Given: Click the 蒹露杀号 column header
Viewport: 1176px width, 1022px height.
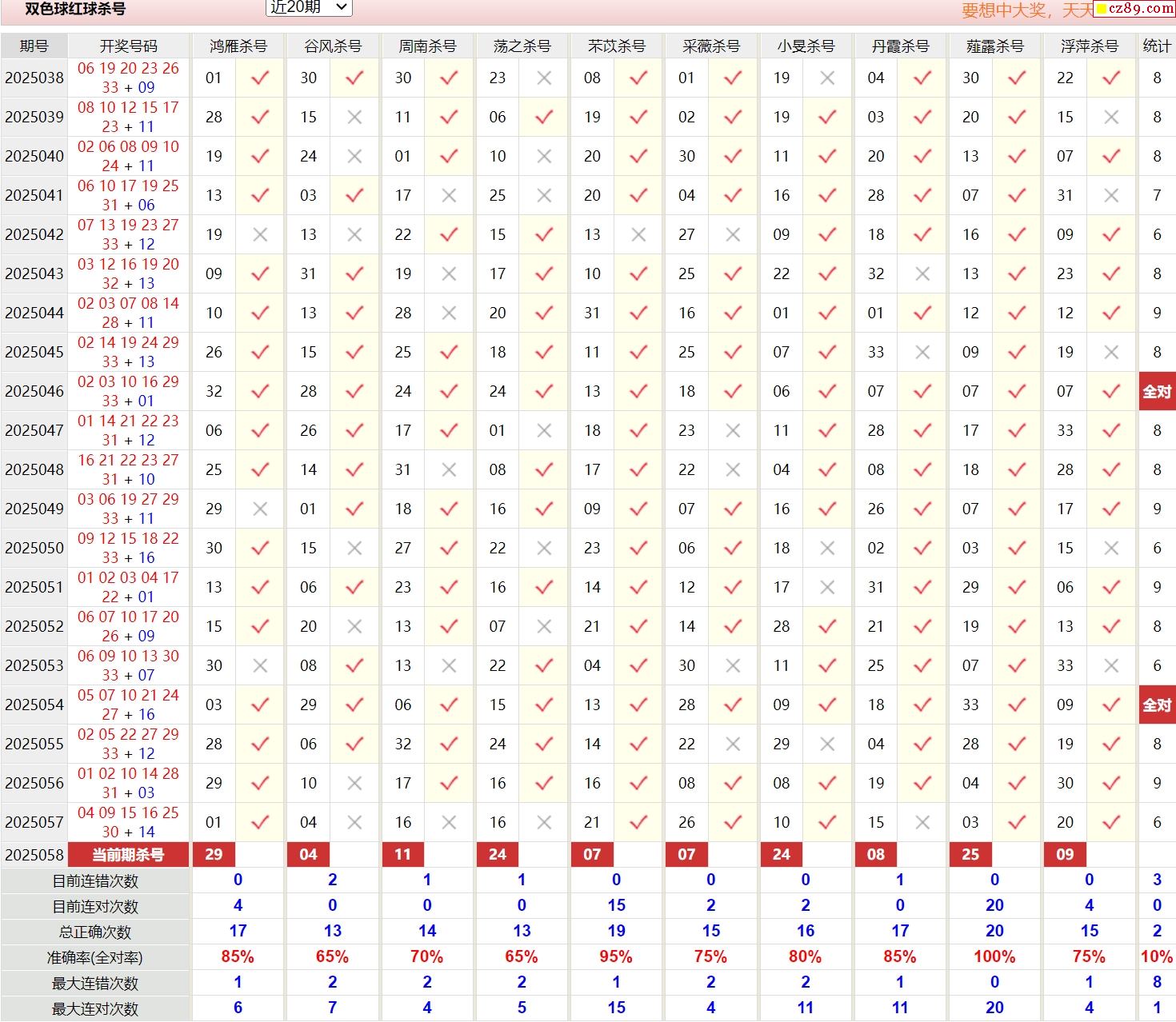Looking at the screenshot, I should click(994, 46).
